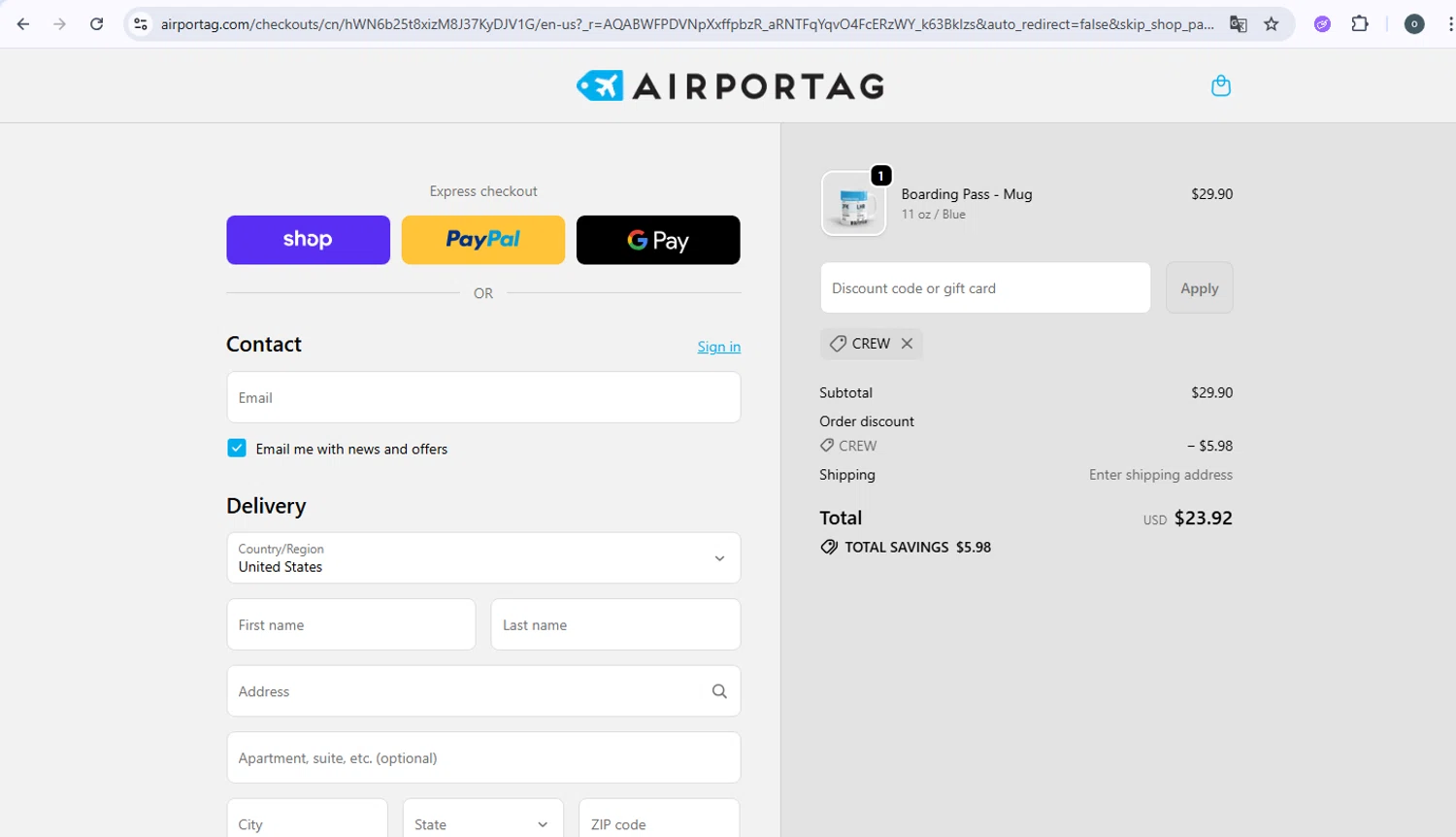Remove the CREW discount code
Image resolution: width=1456 pixels, height=837 pixels.
pos(907,344)
